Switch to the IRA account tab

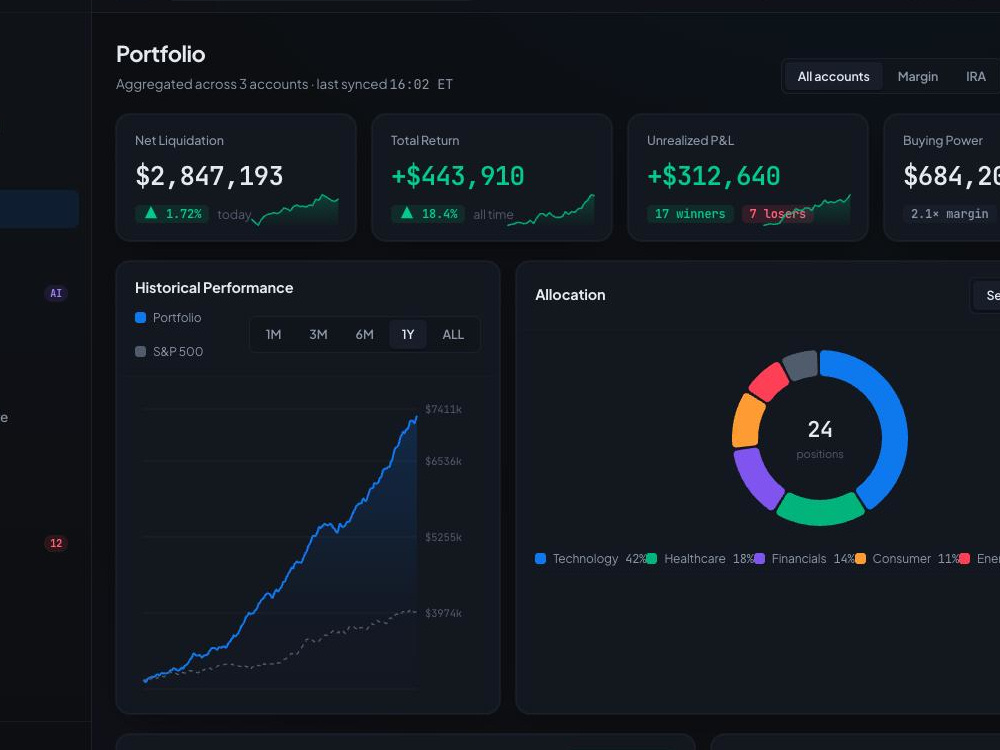[x=975, y=77]
